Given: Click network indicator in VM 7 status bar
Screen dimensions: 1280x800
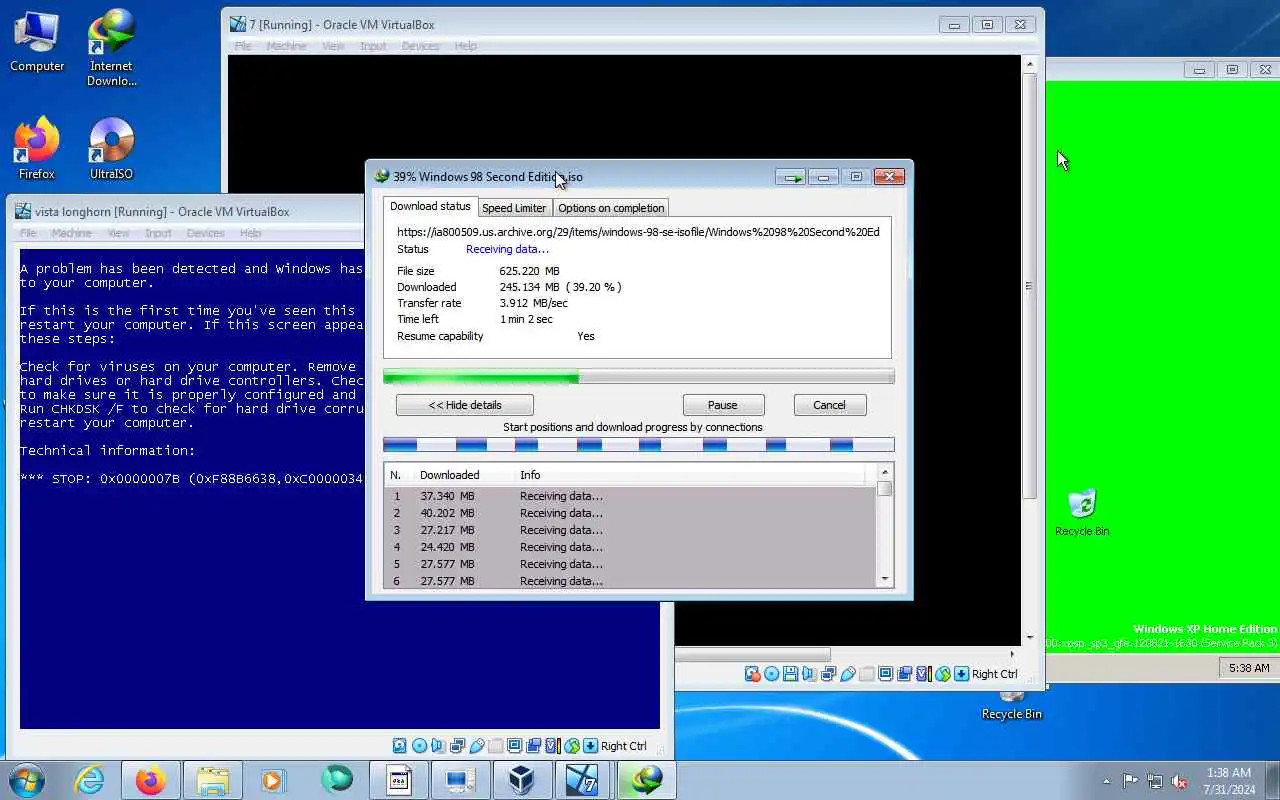Looking at the screenshot, I should click(x=828, y=674).
